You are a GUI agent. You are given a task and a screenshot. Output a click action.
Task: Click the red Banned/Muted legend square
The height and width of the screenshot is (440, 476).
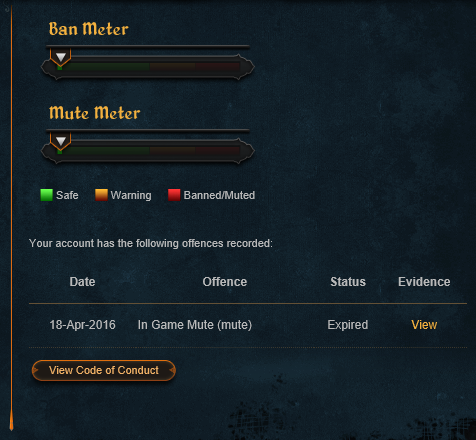coord(174,195)
